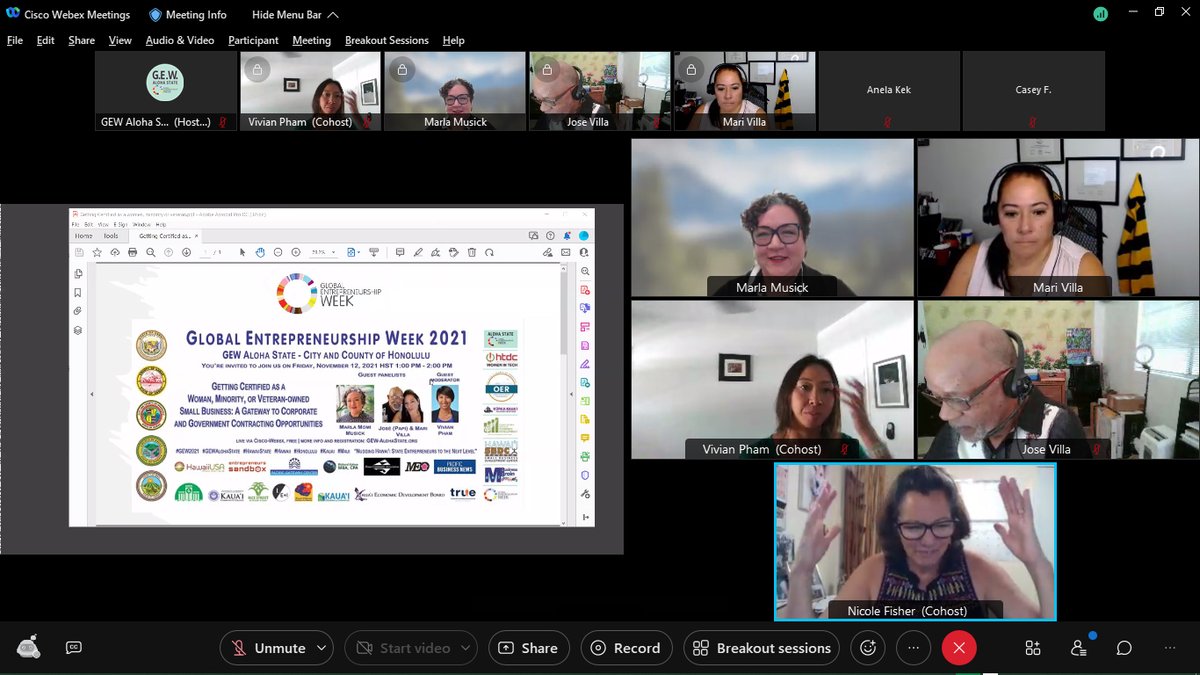
Task: Open the Apps icon in control bar
Action: pos(1033,648)
